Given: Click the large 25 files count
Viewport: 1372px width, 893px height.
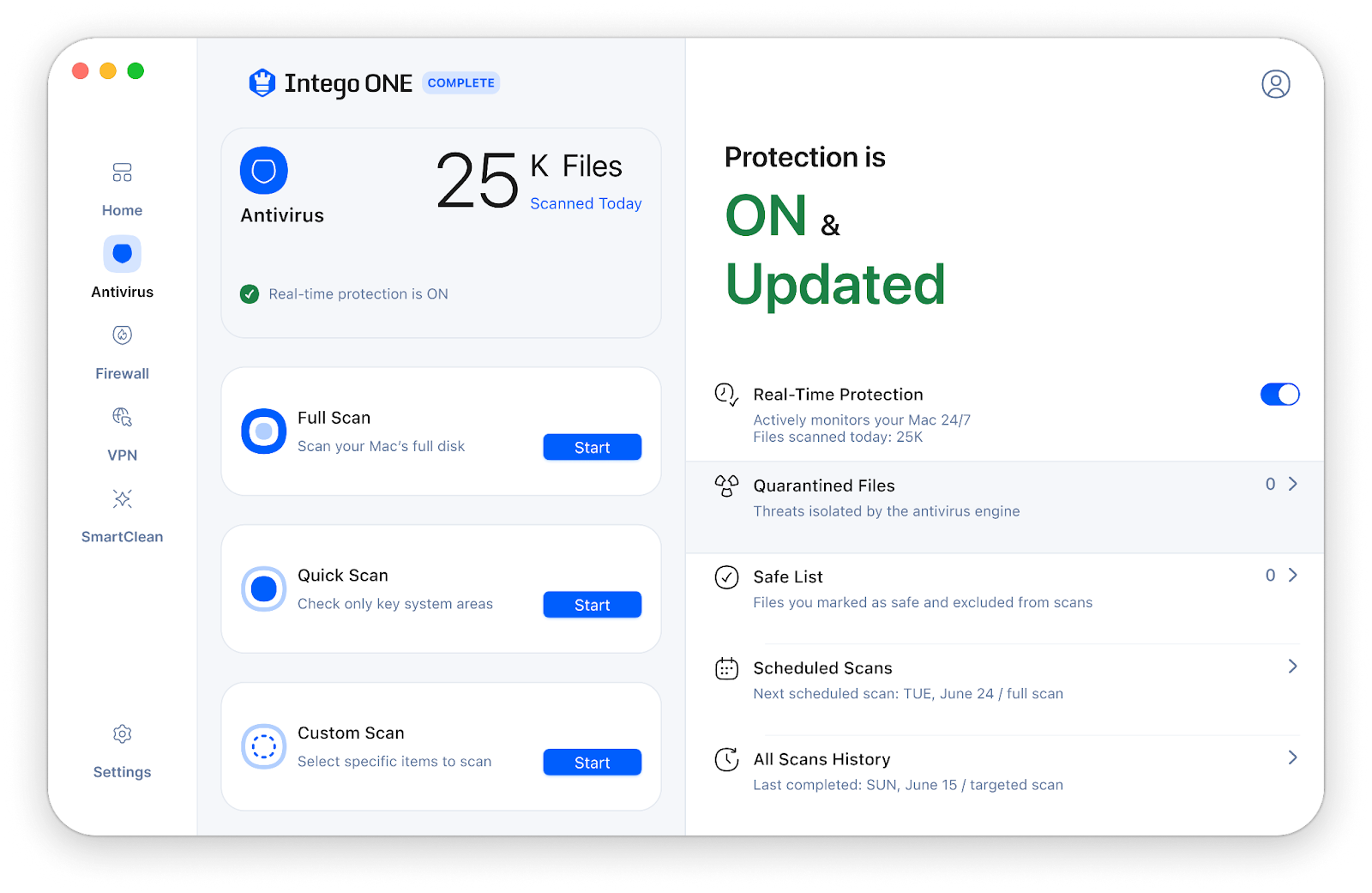Looking at the screenshot, I should [478, 180].
